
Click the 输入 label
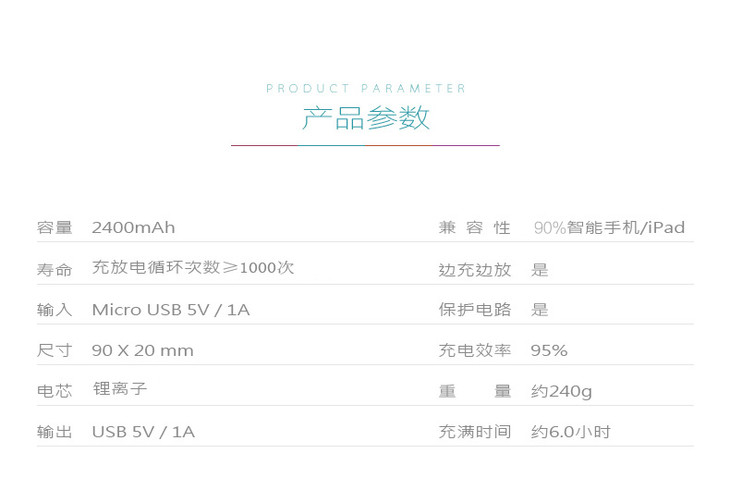[55, 310]
